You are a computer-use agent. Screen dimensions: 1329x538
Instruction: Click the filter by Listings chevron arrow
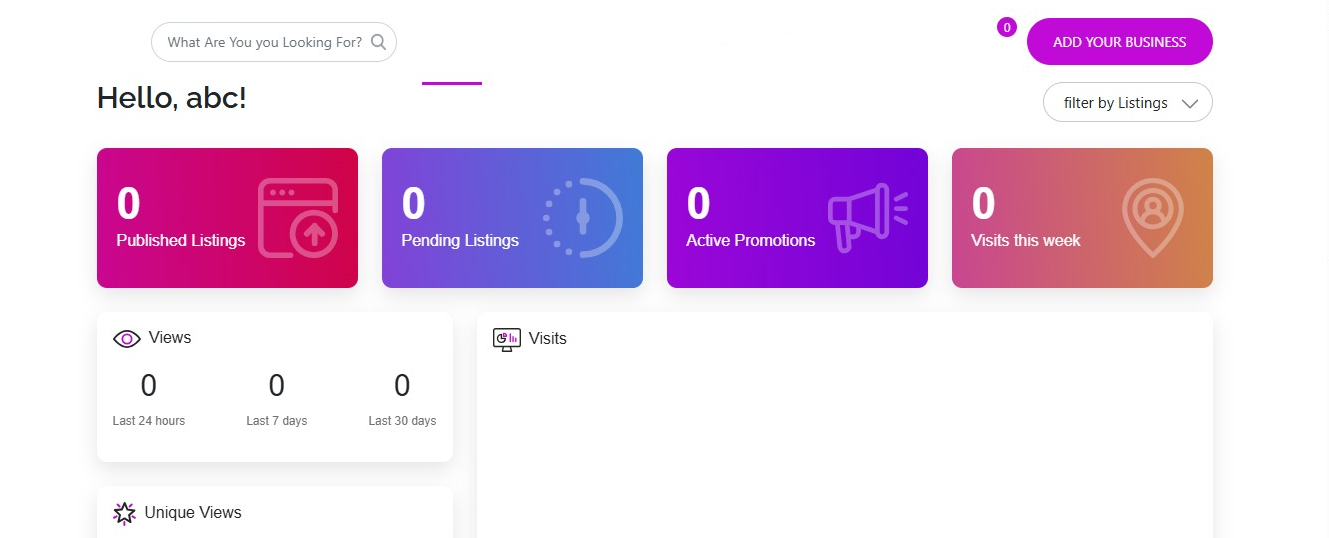[x=1189, y=103]
